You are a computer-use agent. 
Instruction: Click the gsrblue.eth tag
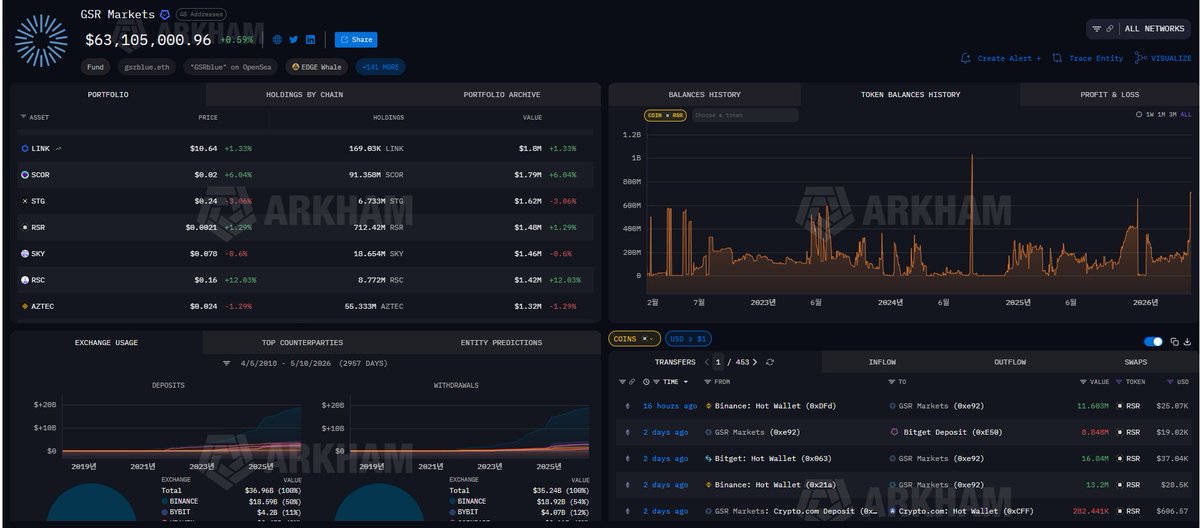[146, 67]
